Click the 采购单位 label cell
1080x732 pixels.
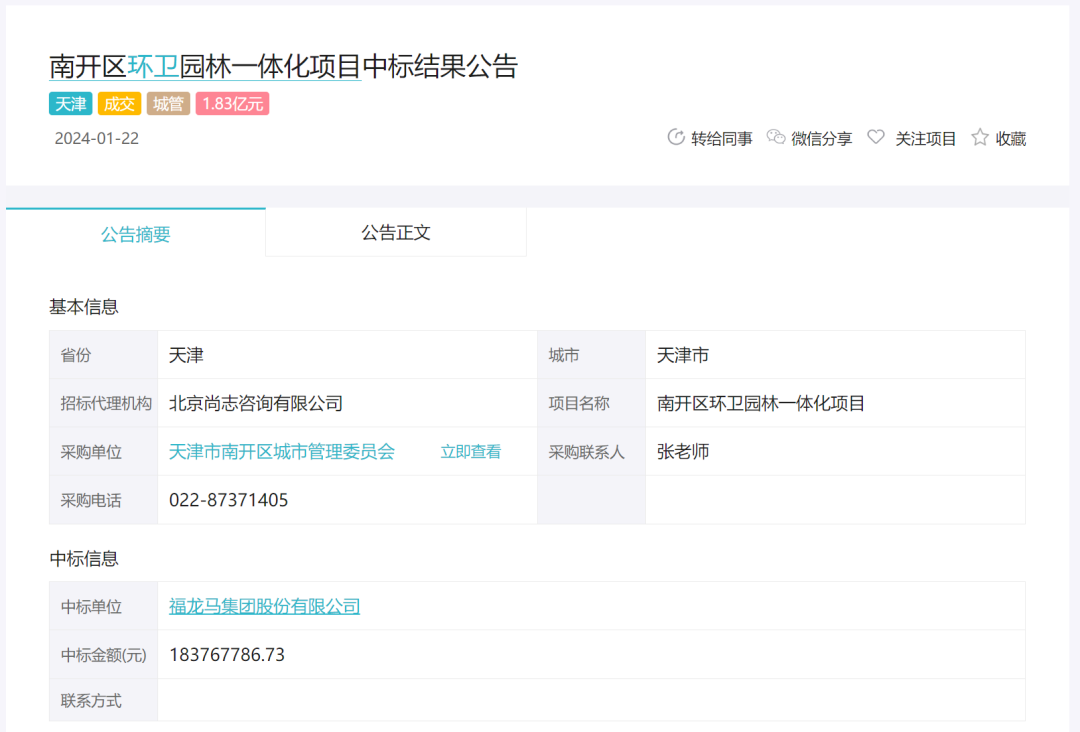click(x=103, y=452)
